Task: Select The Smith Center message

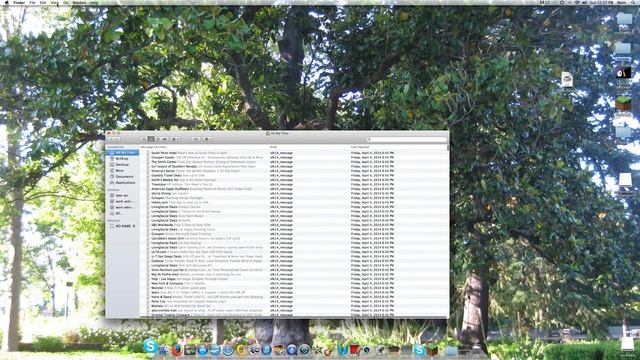Action: [294, 162]
